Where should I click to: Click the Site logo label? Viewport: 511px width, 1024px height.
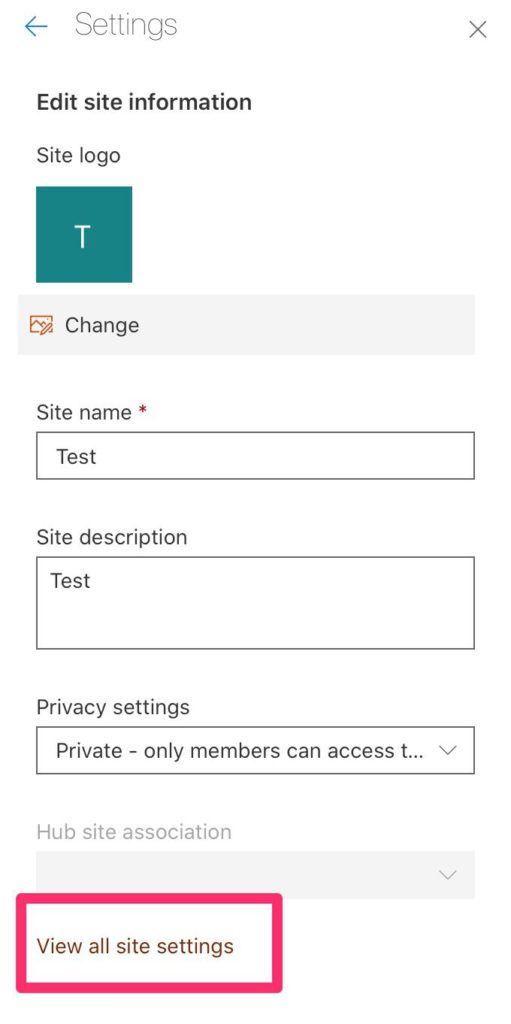78,155
